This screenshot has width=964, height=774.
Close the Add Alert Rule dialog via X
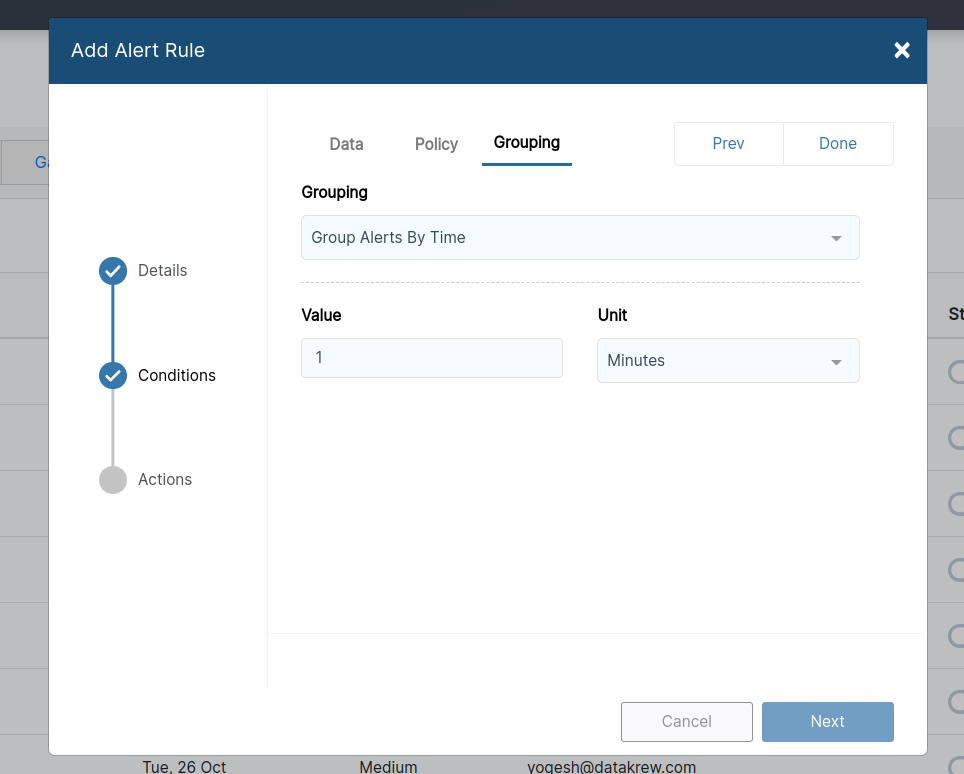[x=901, y=50]
